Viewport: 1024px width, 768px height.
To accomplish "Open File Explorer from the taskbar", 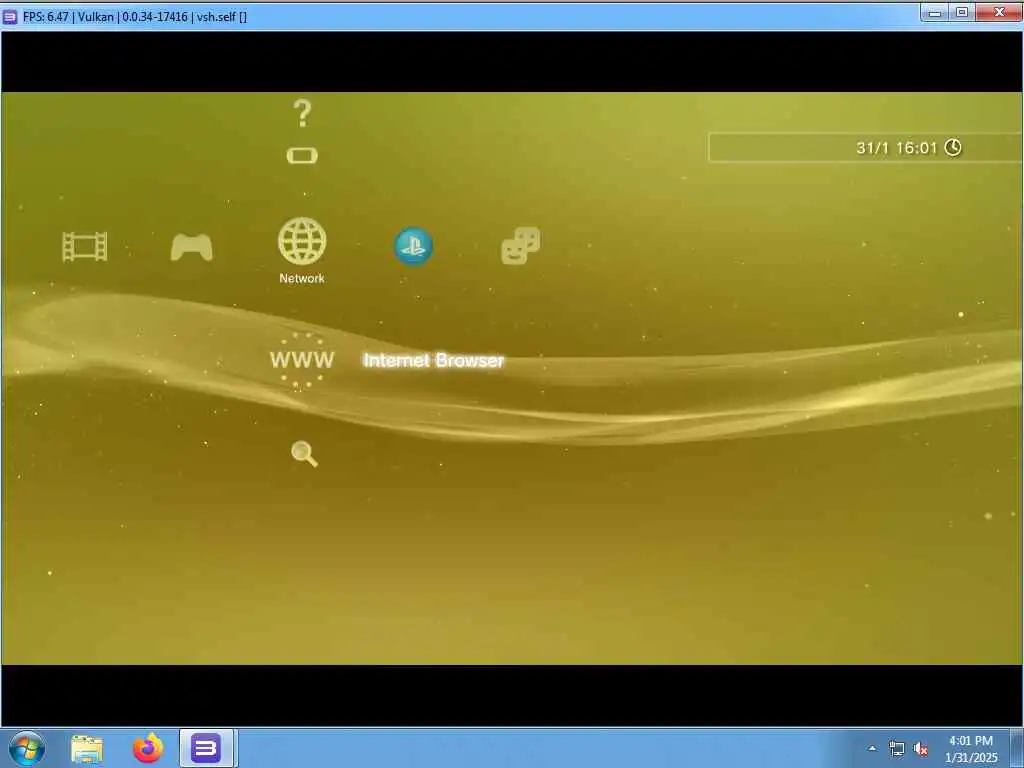I will 87,749.
